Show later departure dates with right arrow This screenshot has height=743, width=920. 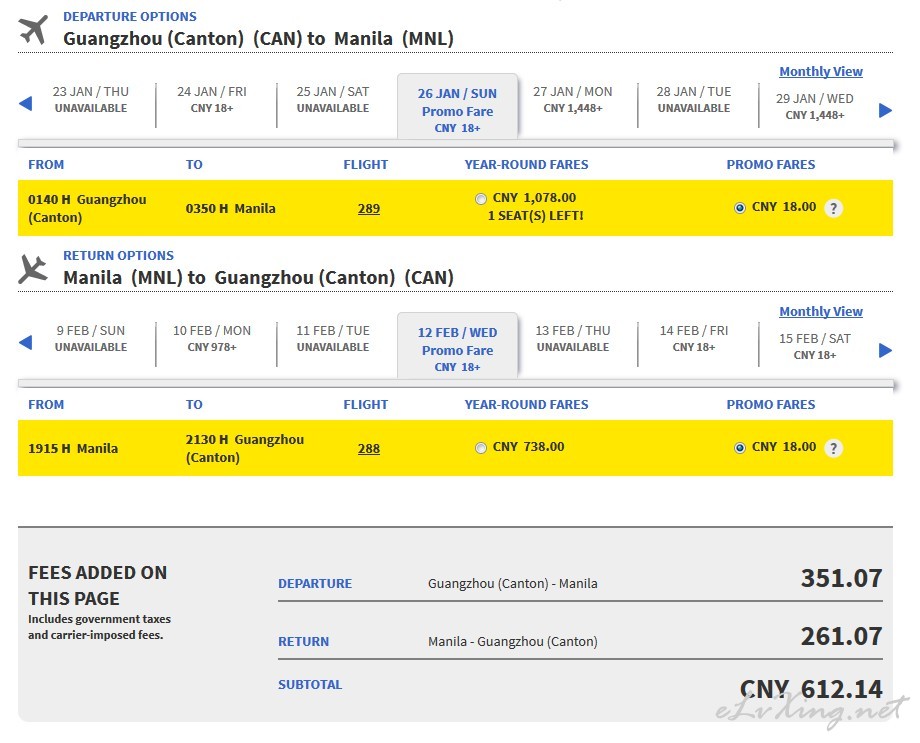tap(885, 110)
